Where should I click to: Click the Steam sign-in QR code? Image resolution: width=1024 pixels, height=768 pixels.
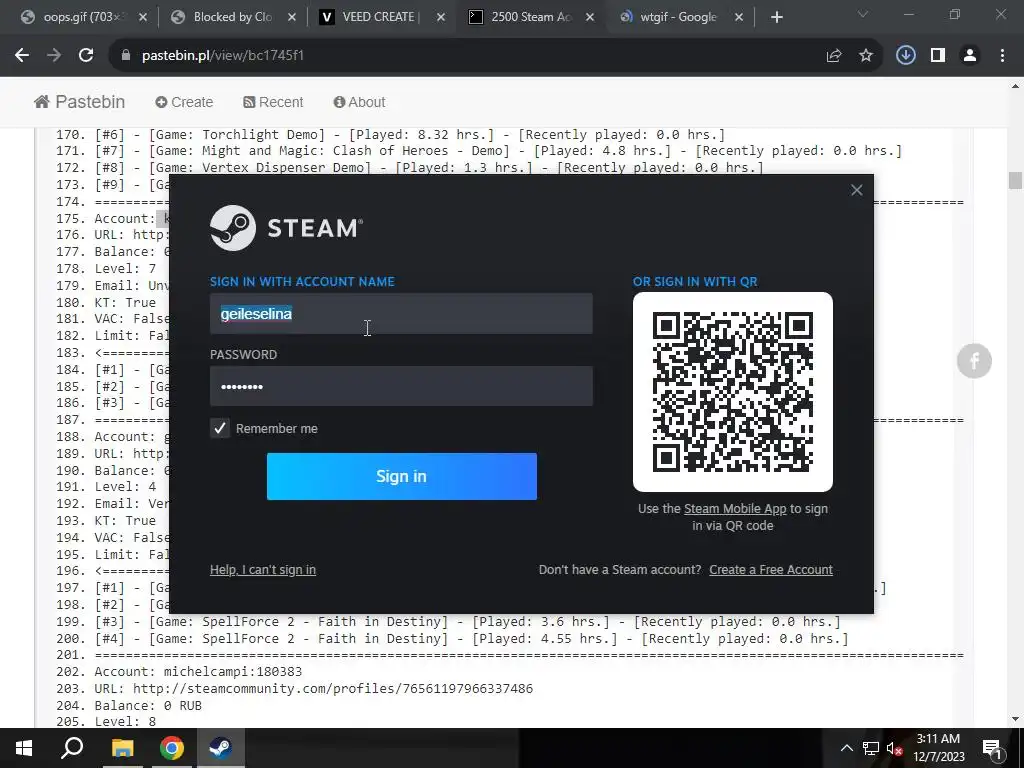[x=733, y=392]
